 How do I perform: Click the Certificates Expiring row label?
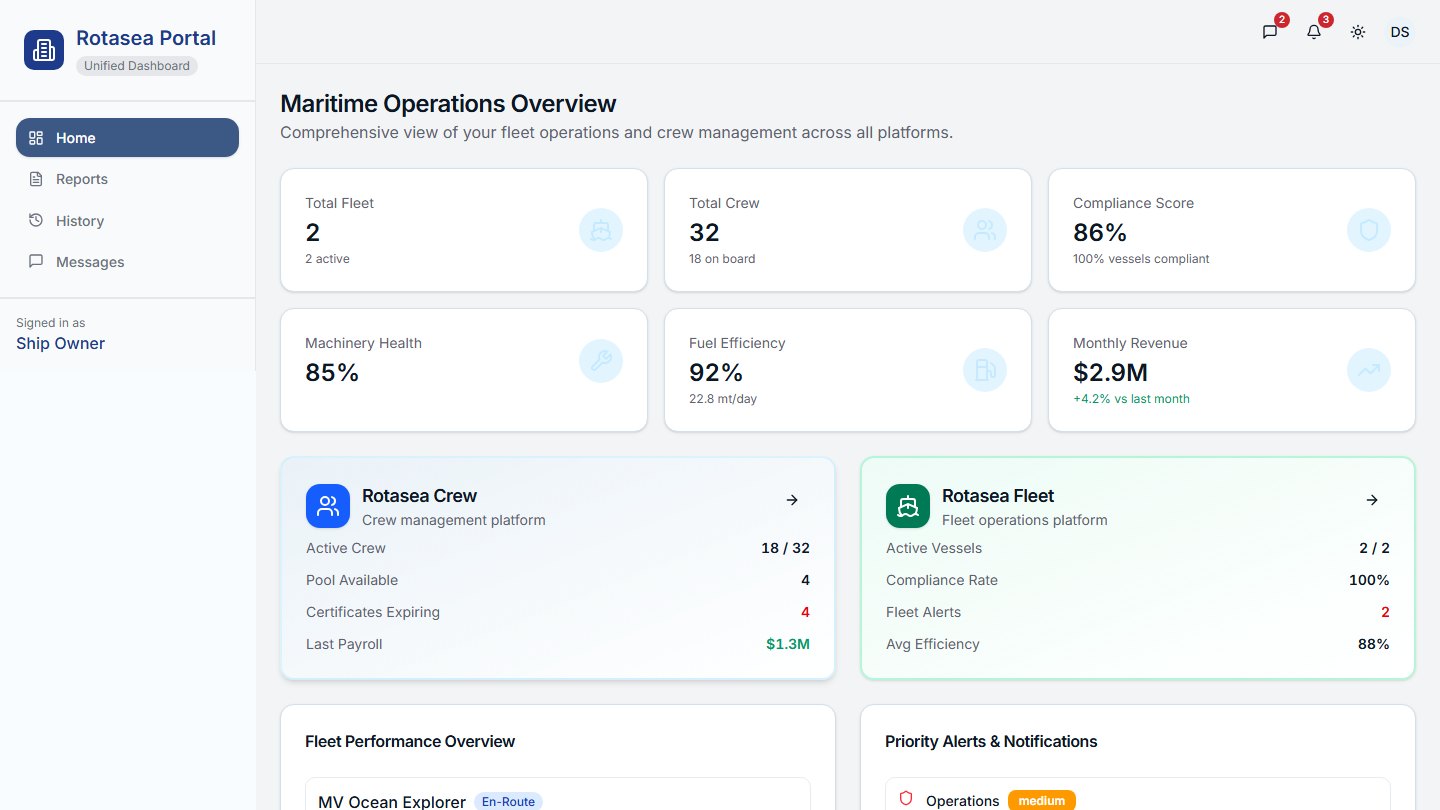373,612
